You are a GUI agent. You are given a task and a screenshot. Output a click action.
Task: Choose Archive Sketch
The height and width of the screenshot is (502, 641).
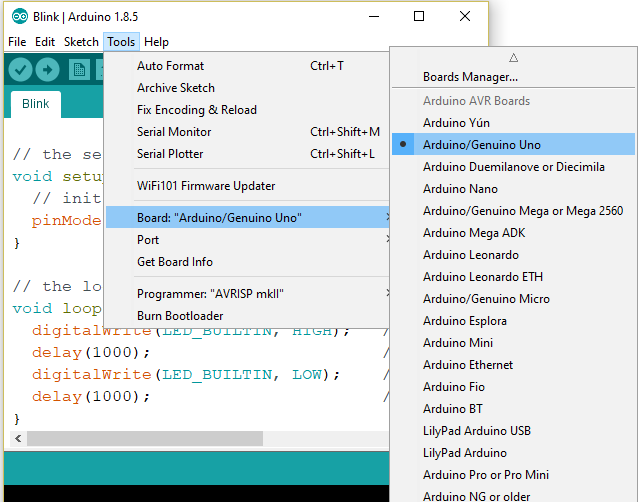247,87
